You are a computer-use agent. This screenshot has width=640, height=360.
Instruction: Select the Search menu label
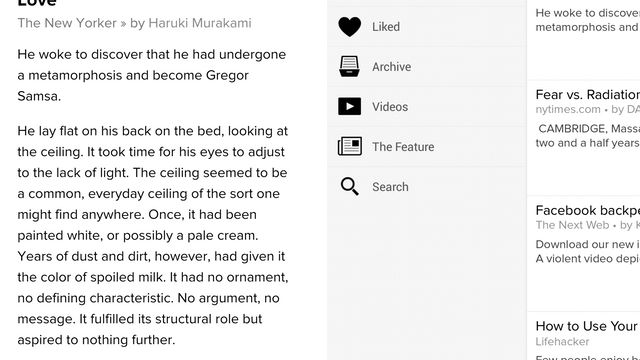point(390,187)
